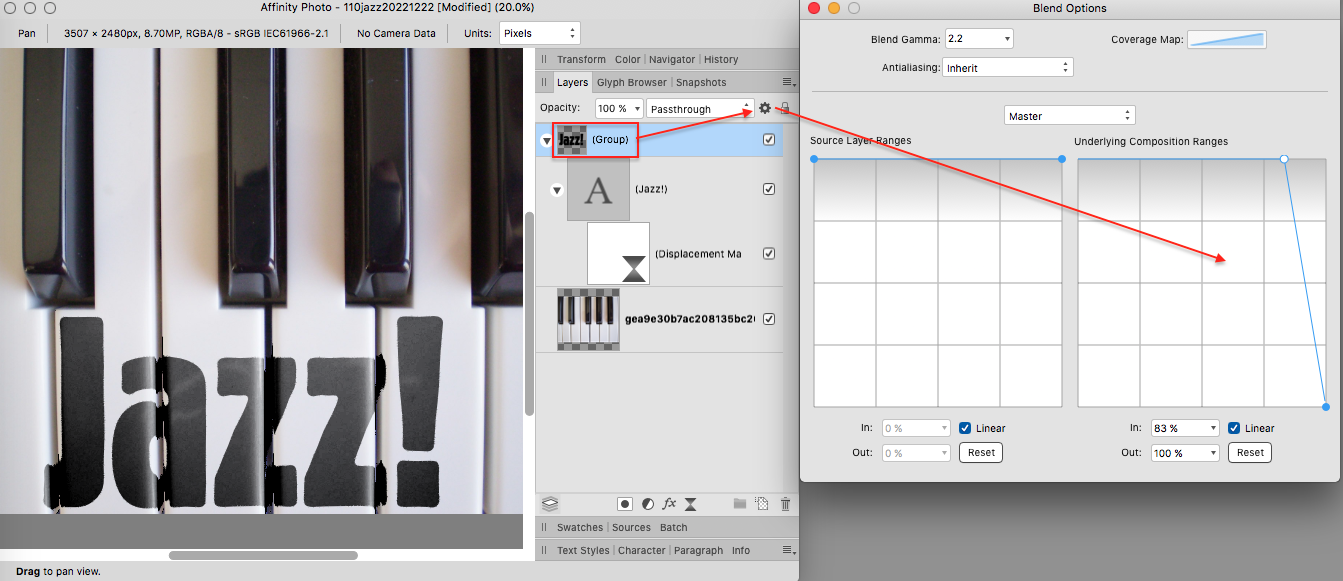
Task: Open the Adjustments half-circle icon
Action: tap(647, 504)
